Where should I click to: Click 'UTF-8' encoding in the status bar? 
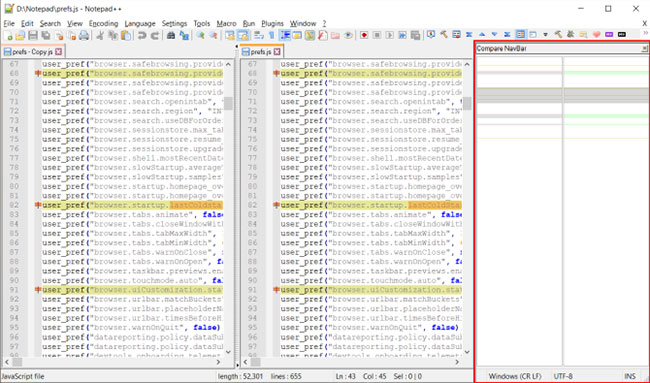click(x=563, y=376)
